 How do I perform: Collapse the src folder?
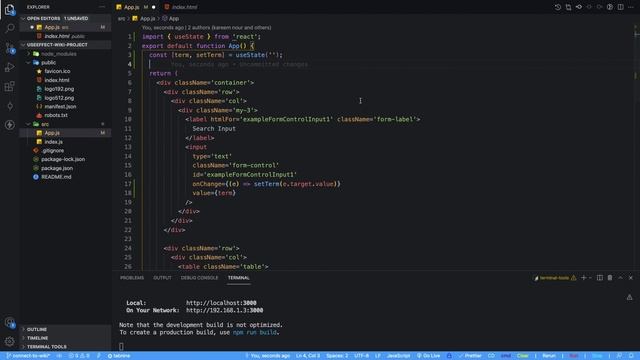(45, 124)
